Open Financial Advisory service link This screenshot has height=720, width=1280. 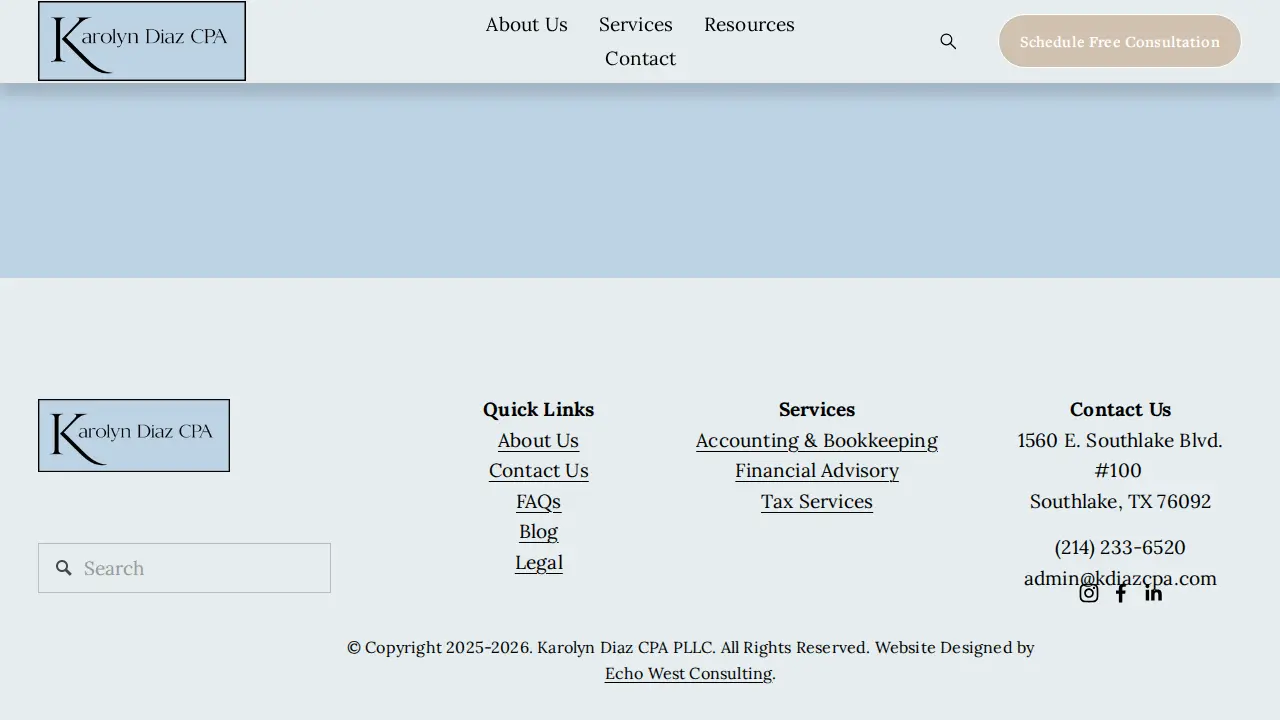817,470
